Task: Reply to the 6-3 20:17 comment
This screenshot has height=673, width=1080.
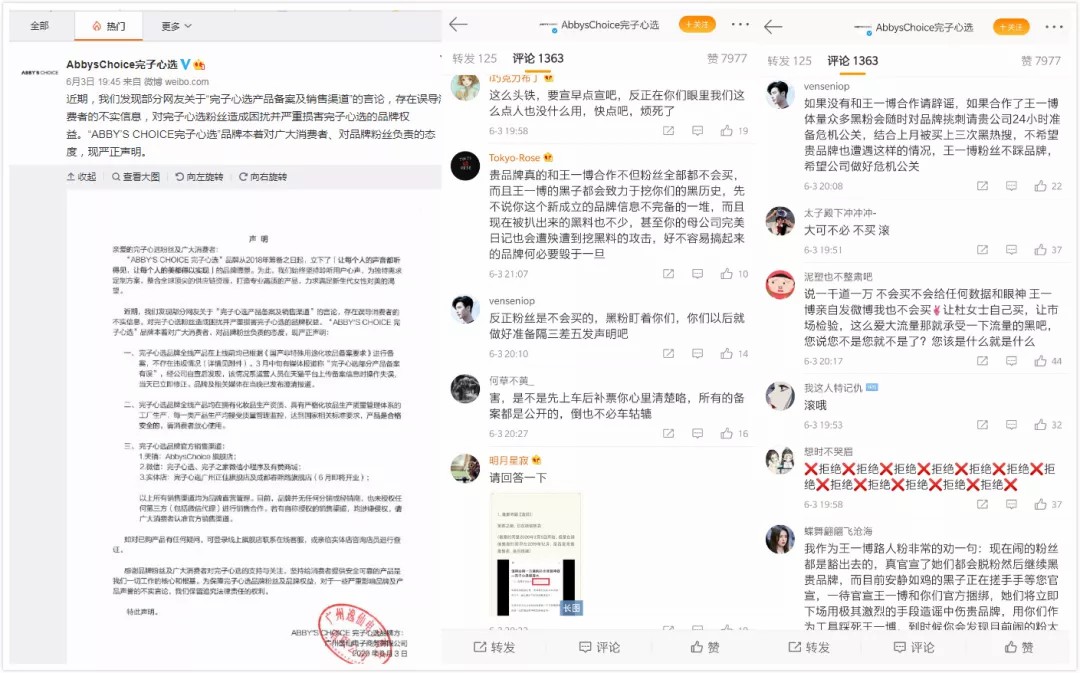Action: tap(1011, 362)
